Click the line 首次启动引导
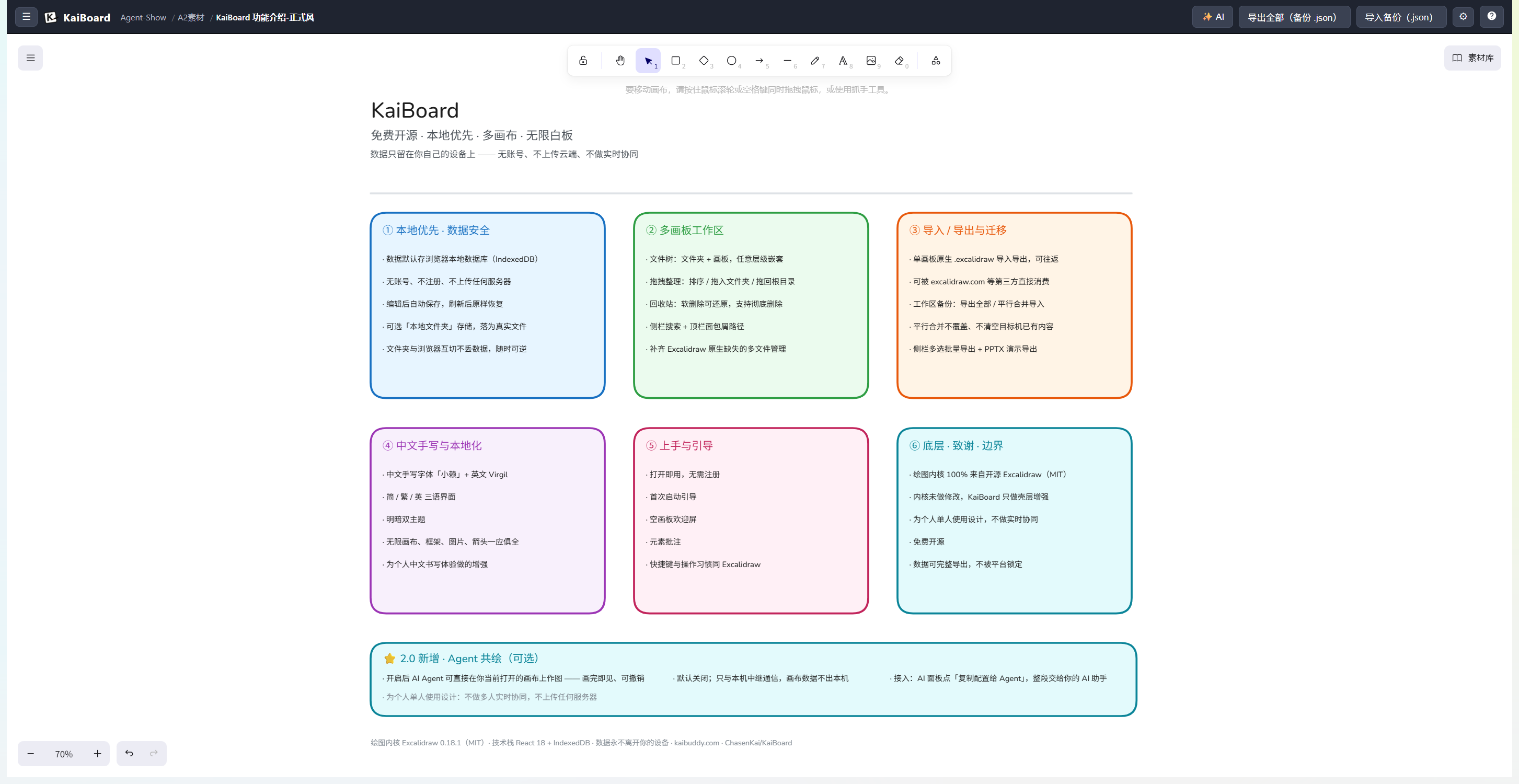This screenshot has height=784, width=1519. (x=671, y=497)
